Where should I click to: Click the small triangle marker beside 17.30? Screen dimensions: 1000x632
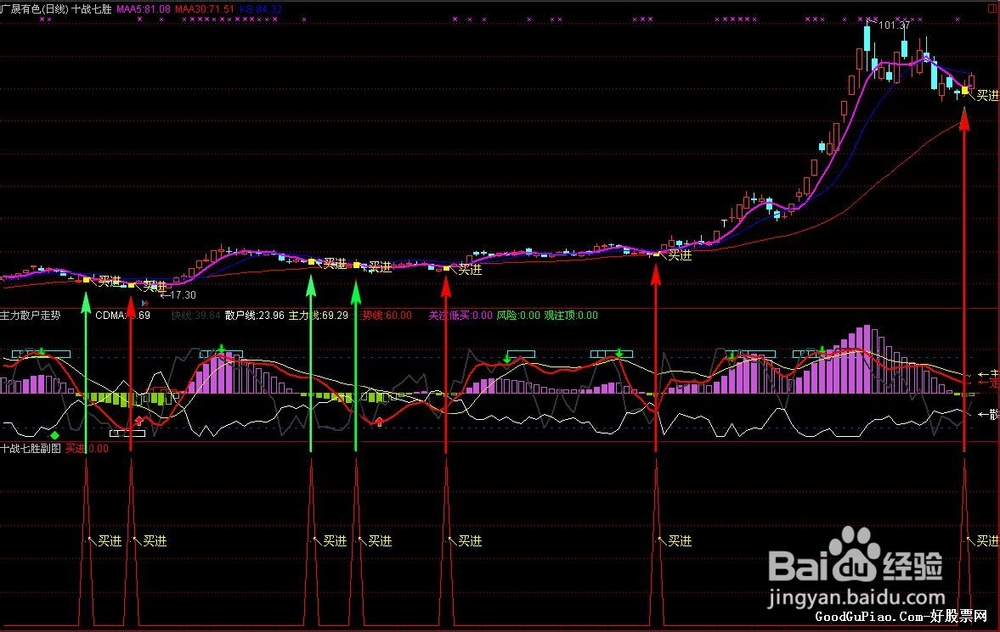click(145, 304)
